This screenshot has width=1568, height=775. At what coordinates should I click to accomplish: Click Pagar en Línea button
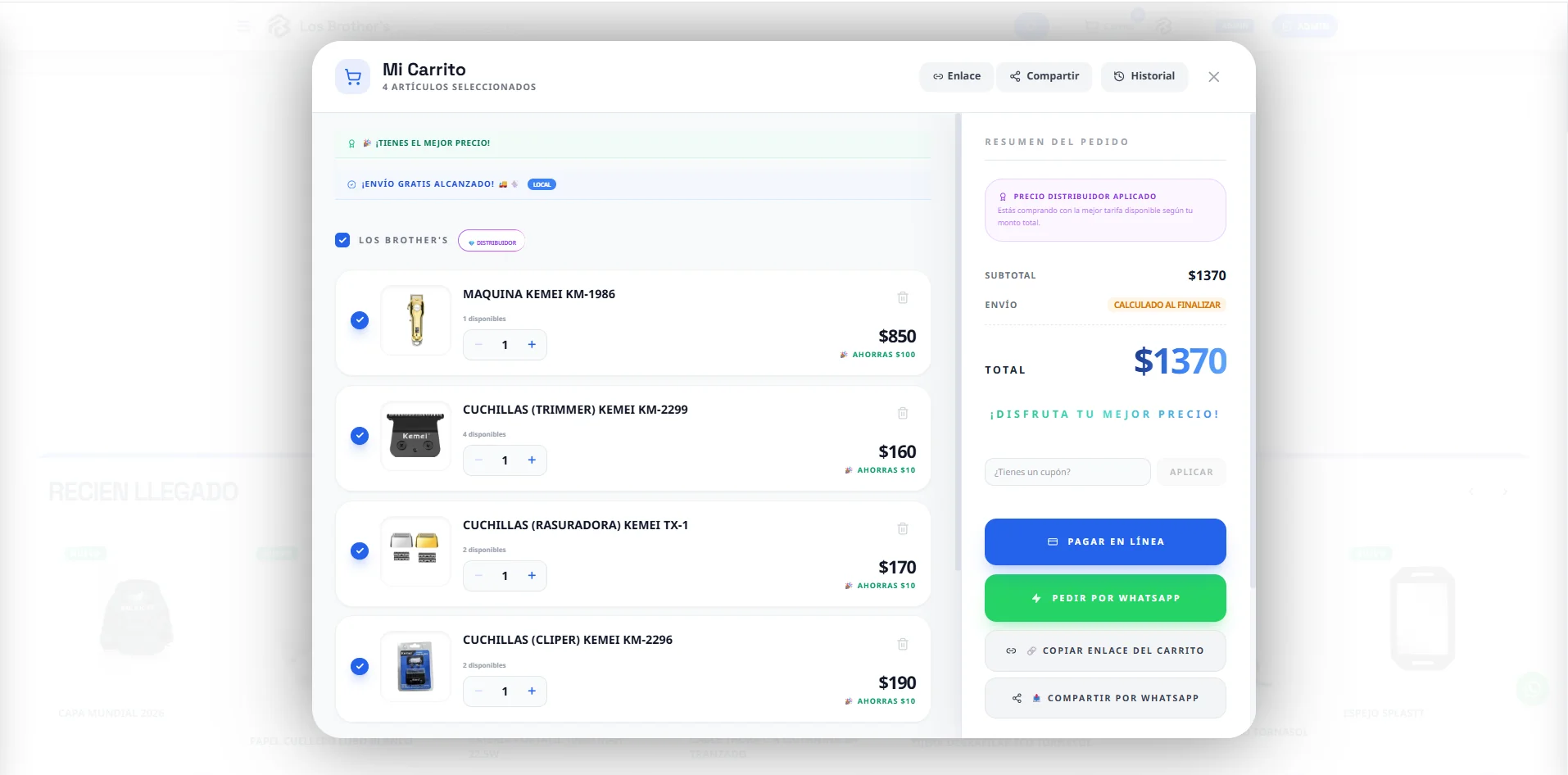coord(1105,542)
